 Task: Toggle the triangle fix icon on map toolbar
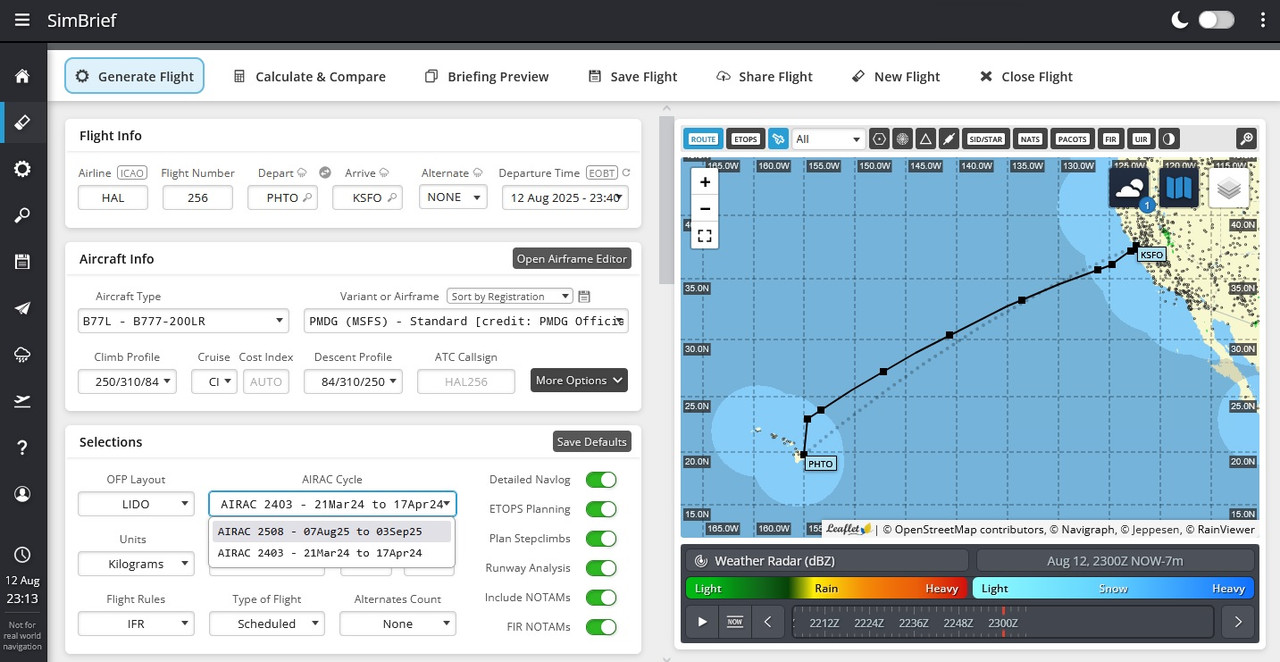(925, 139)
